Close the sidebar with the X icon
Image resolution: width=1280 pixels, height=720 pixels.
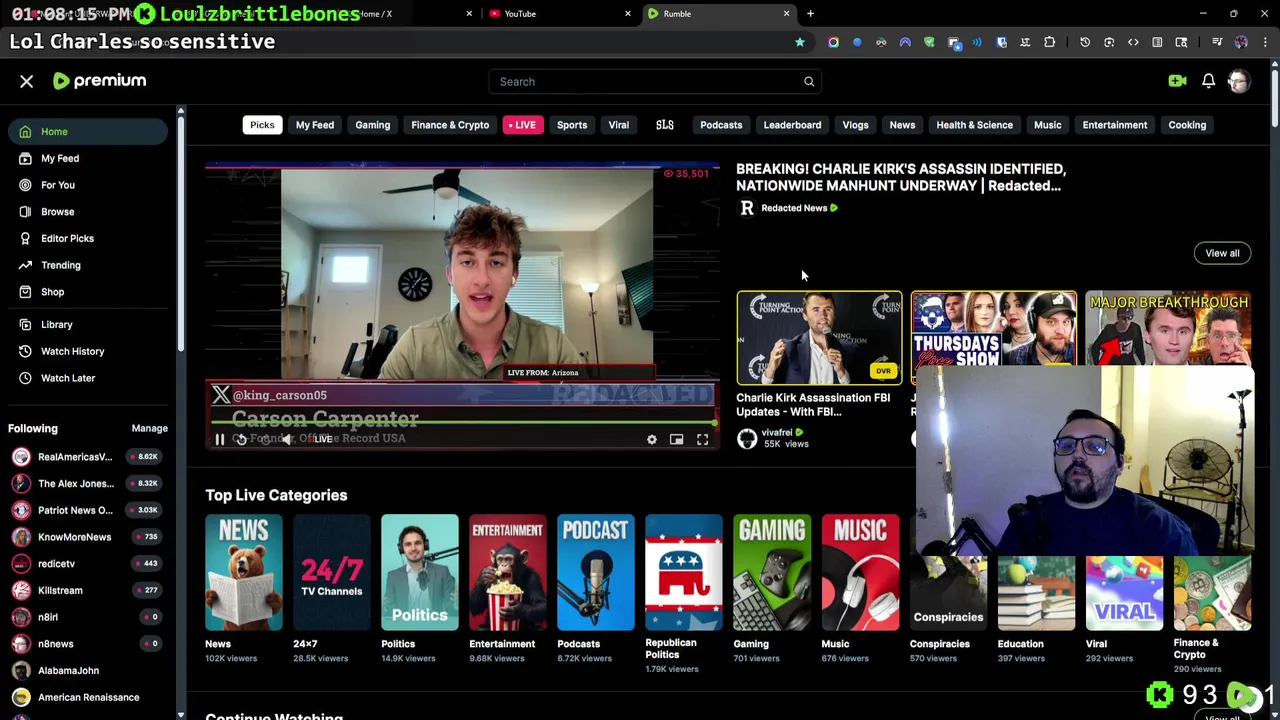27,81
